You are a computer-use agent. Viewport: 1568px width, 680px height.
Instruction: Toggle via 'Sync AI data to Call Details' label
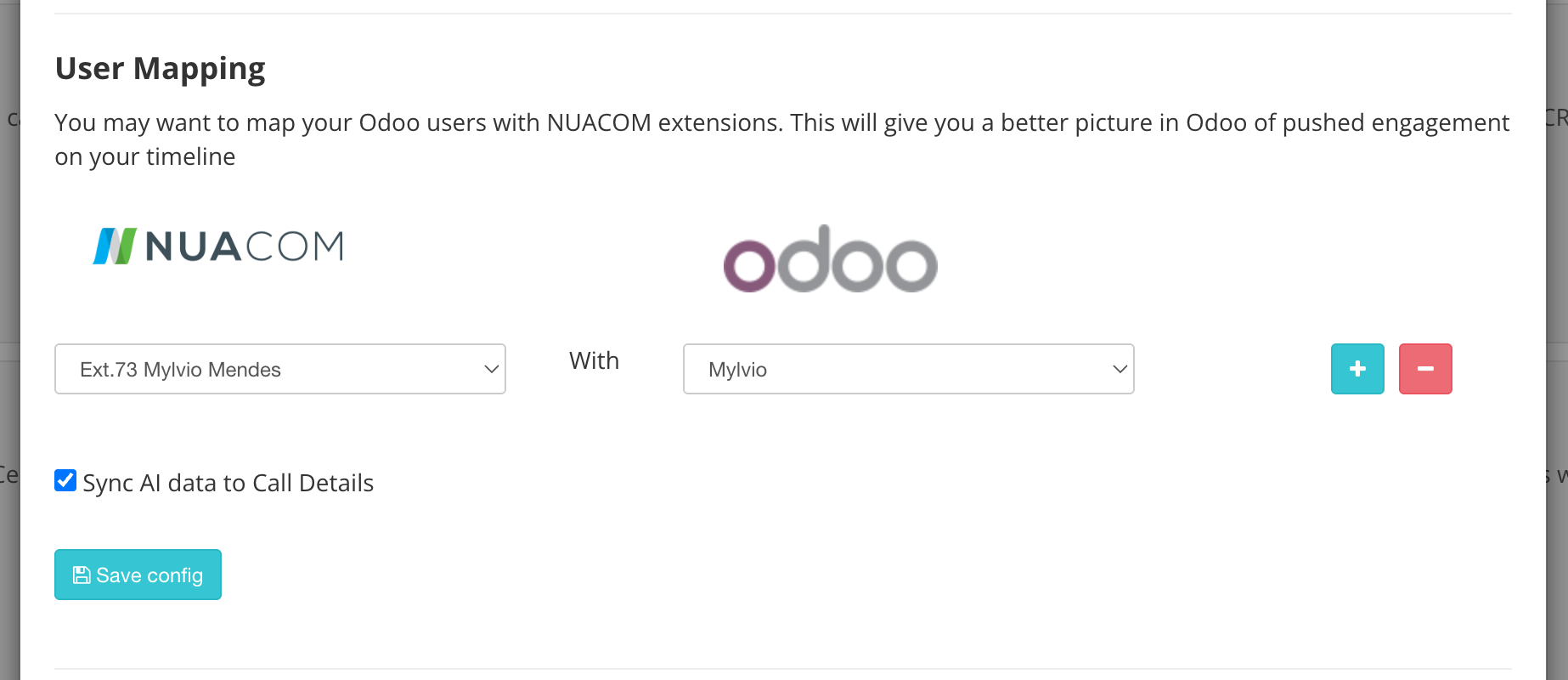coord(228,483)
